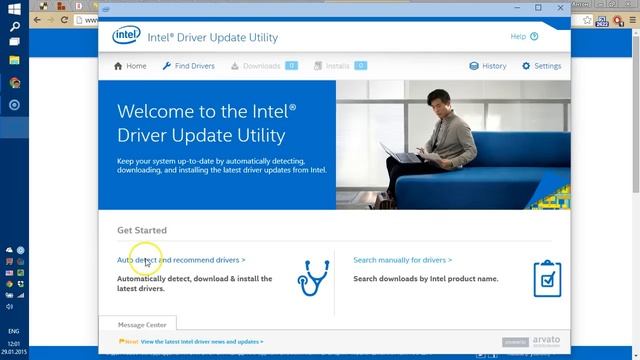Screen dimensions: 640x360
Task: Click the Intel utility title bar icon
Action: 106,9
